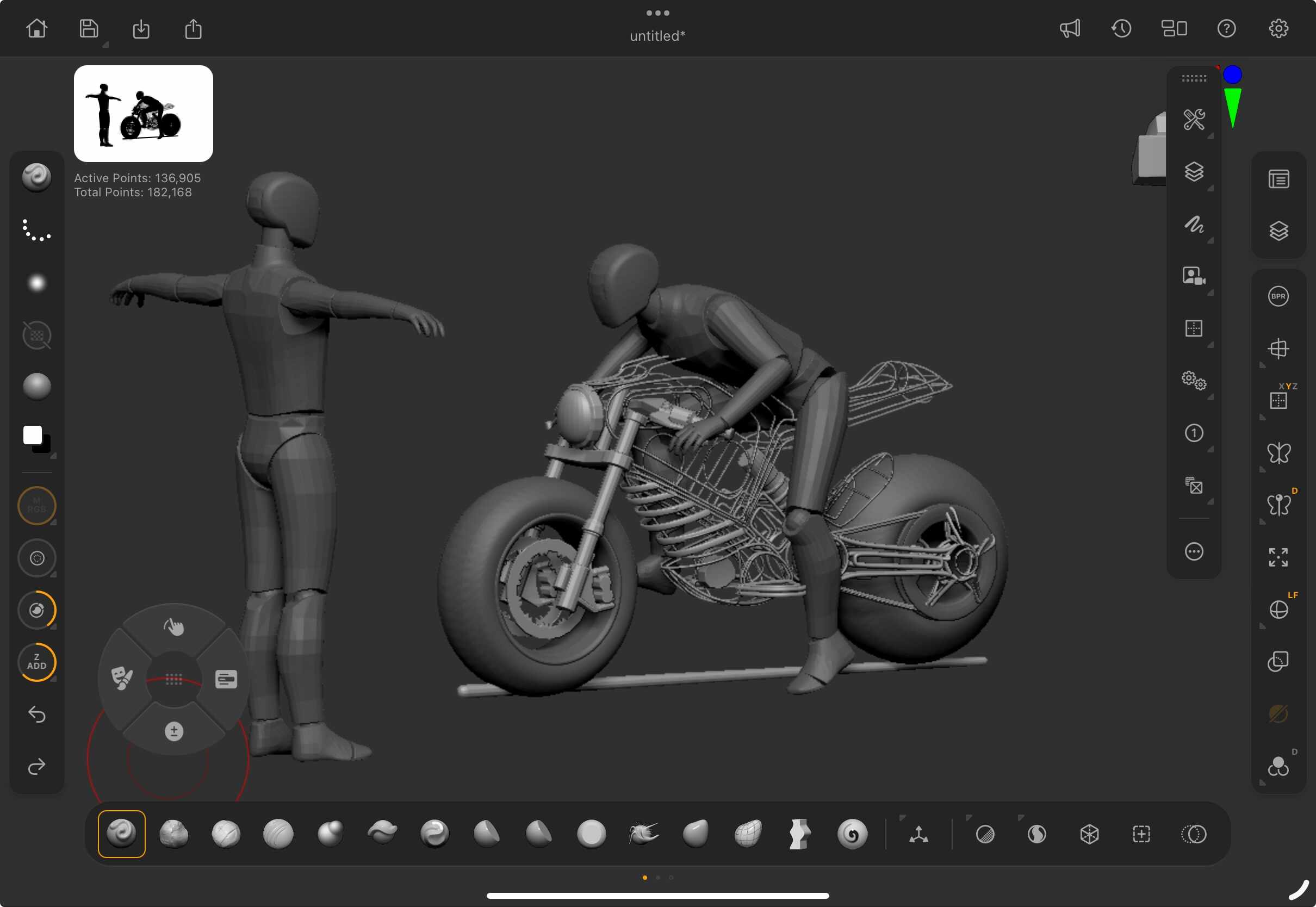Open the subtool layers stack dropdown
This screenshot has width=1316, height=907.
[x=1194, y=172]
